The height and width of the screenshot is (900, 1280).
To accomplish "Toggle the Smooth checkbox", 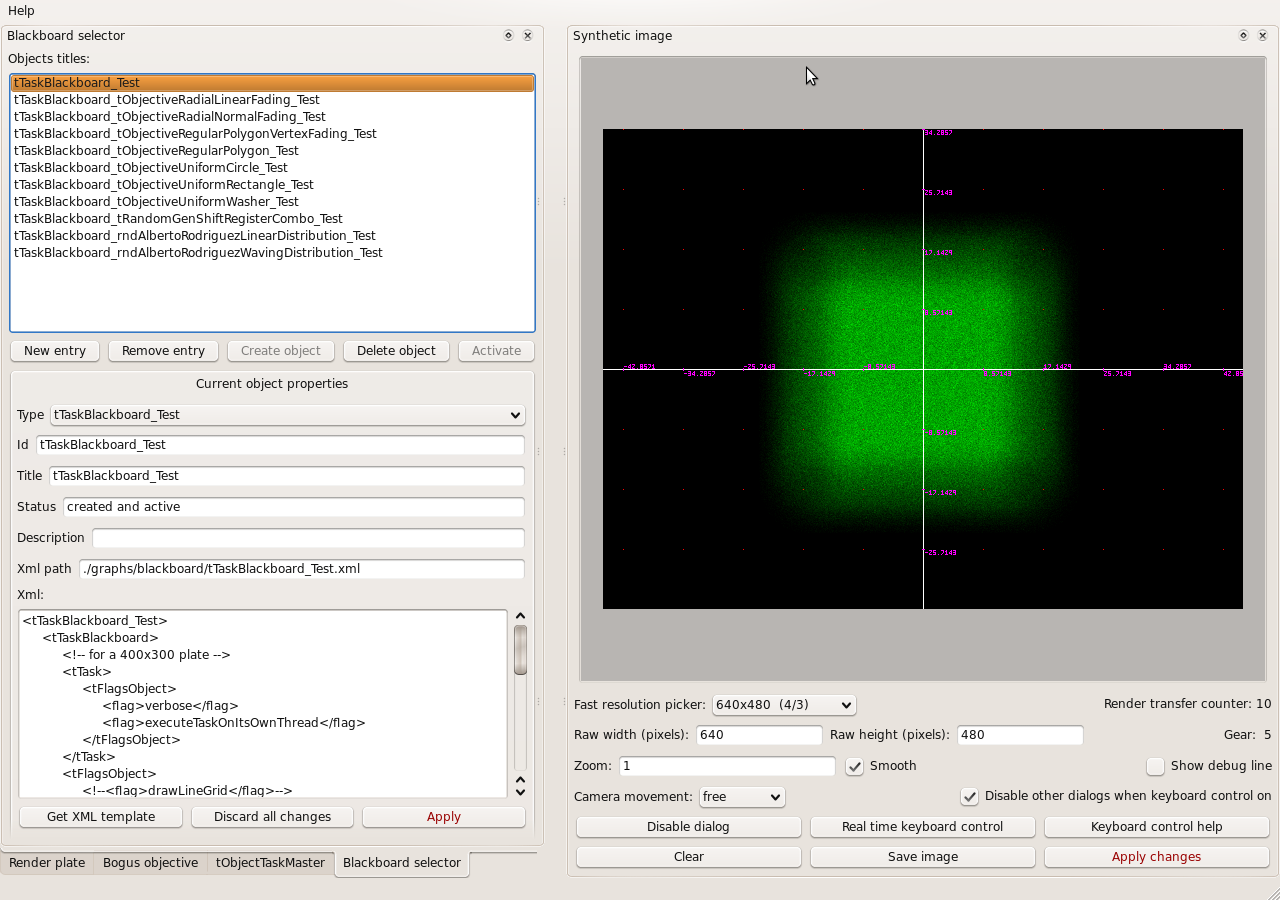I will (855, 766).
